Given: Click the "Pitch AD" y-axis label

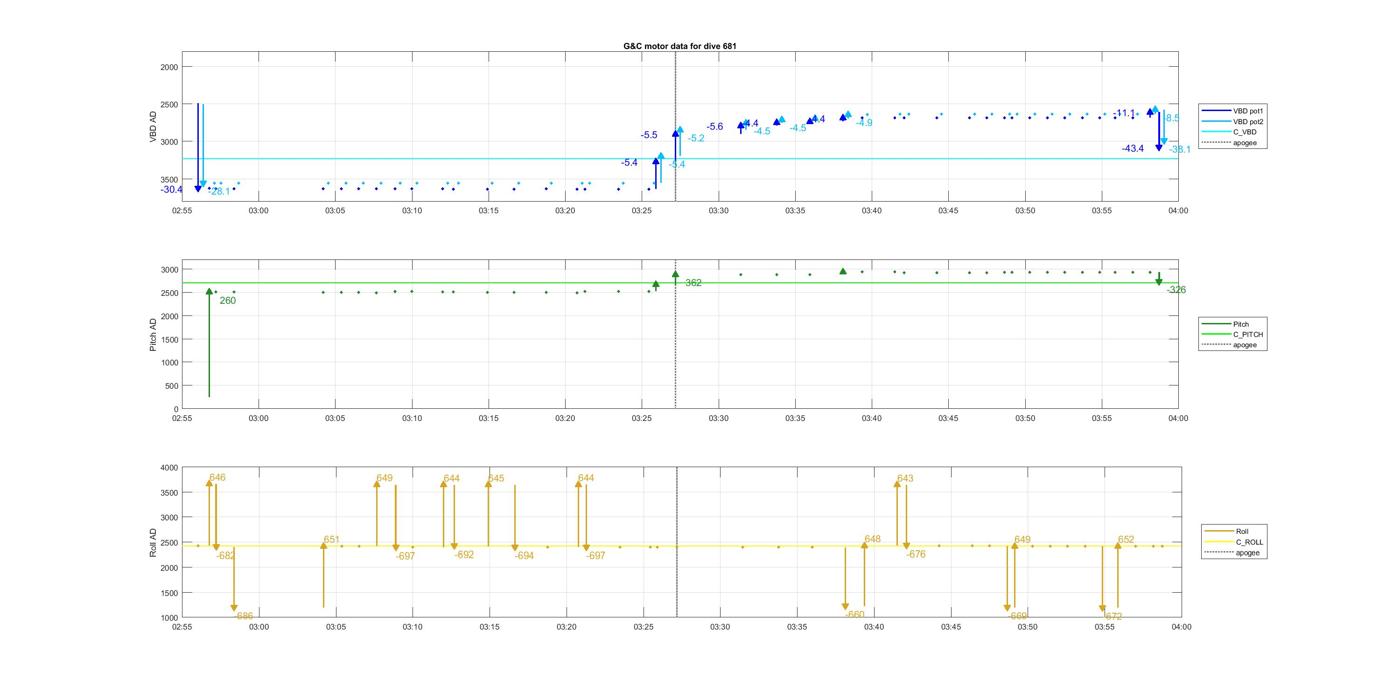Looking at the screenshot, I should (x=153, y=335).
